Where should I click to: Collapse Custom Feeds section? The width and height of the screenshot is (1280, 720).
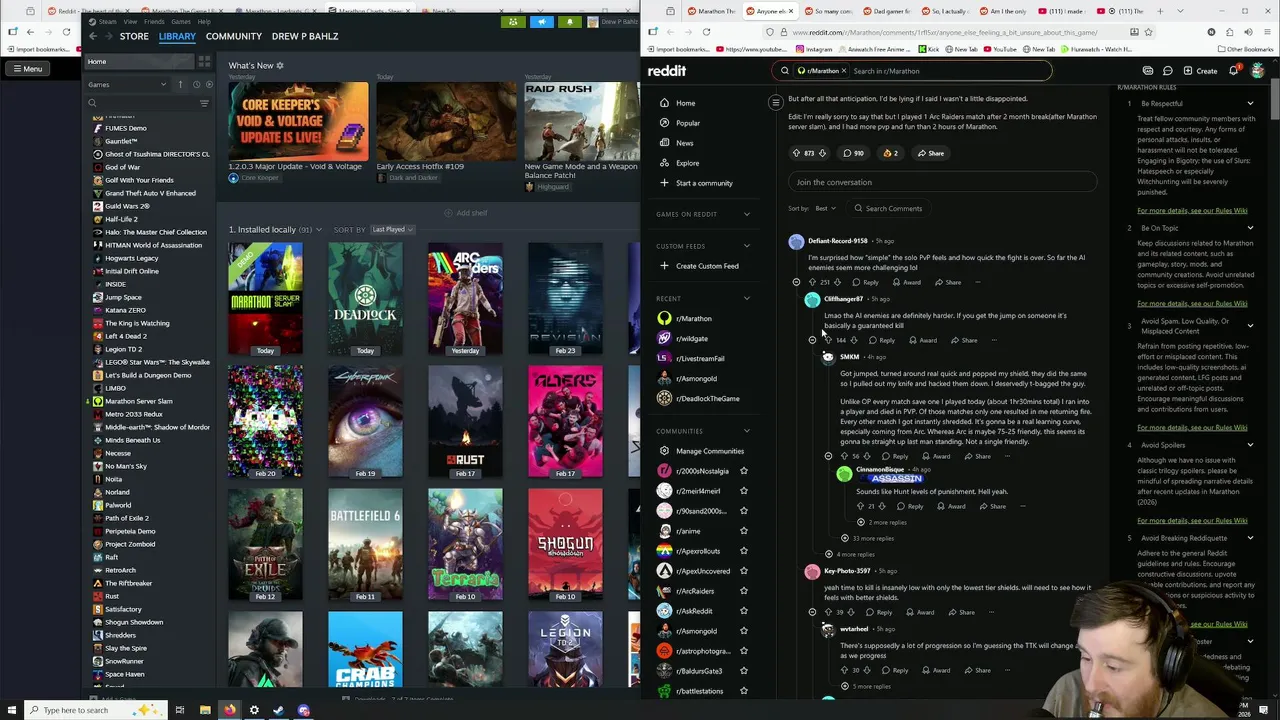[x=746, y=246]
